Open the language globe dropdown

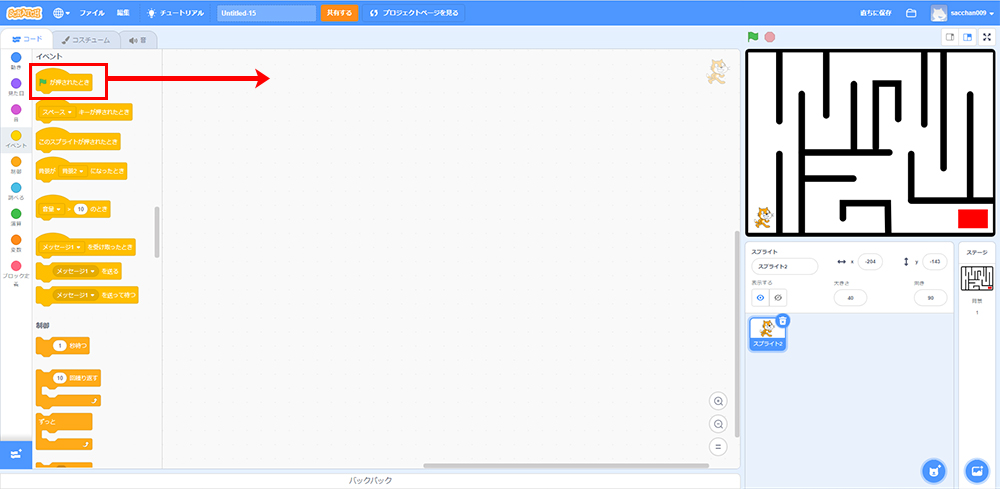pos(61,13)
